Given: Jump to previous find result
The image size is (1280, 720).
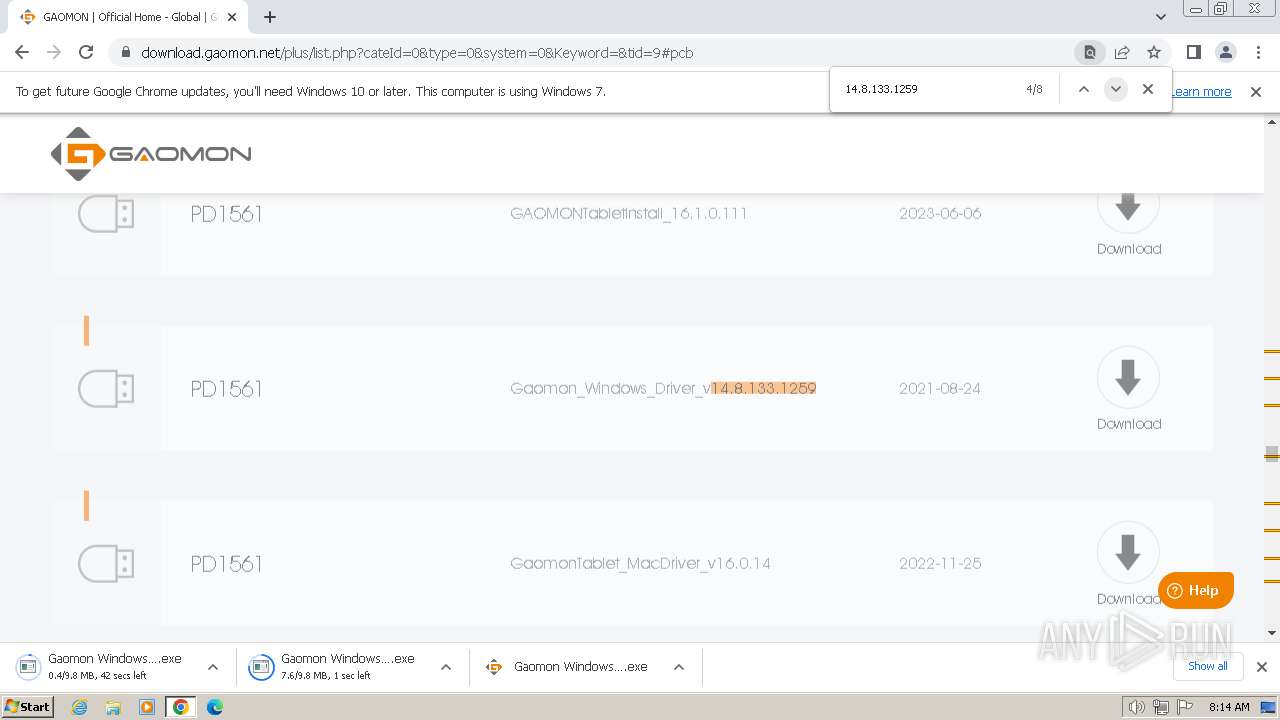Looking at the screenshot, I should (x=1083, y=89).
